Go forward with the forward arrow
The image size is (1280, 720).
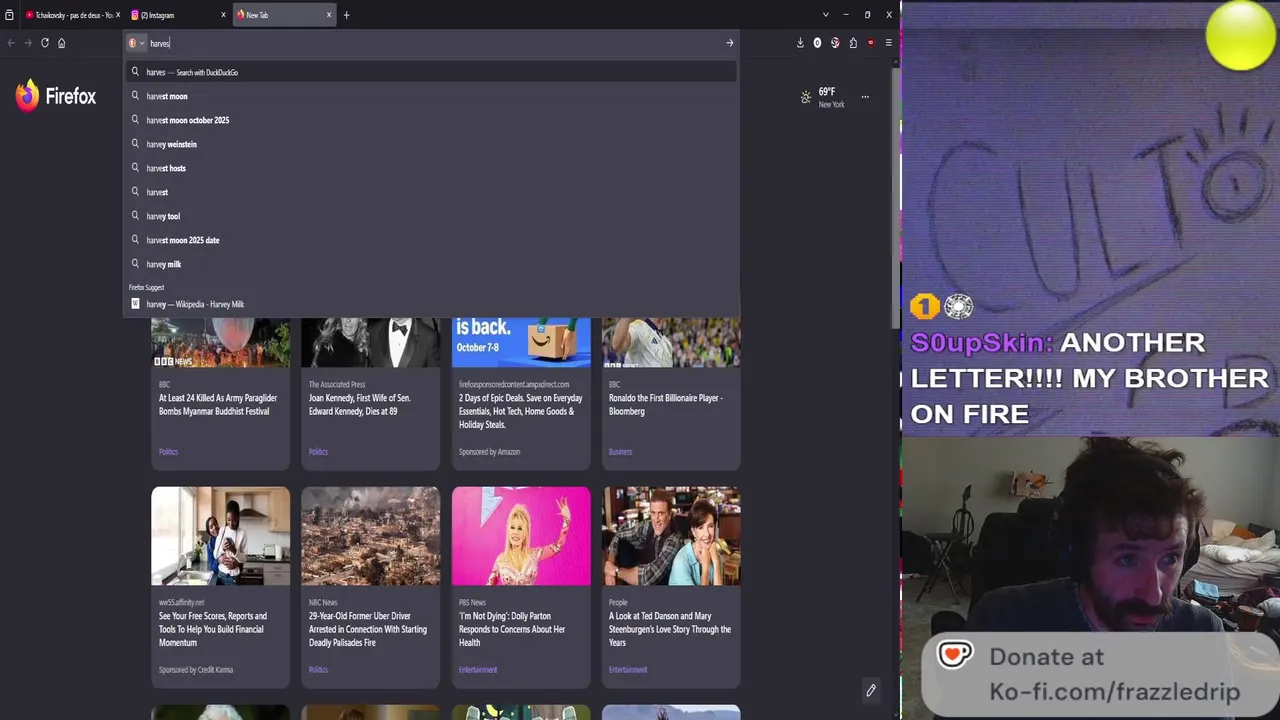pyautogui.click(x=28, y=43)
